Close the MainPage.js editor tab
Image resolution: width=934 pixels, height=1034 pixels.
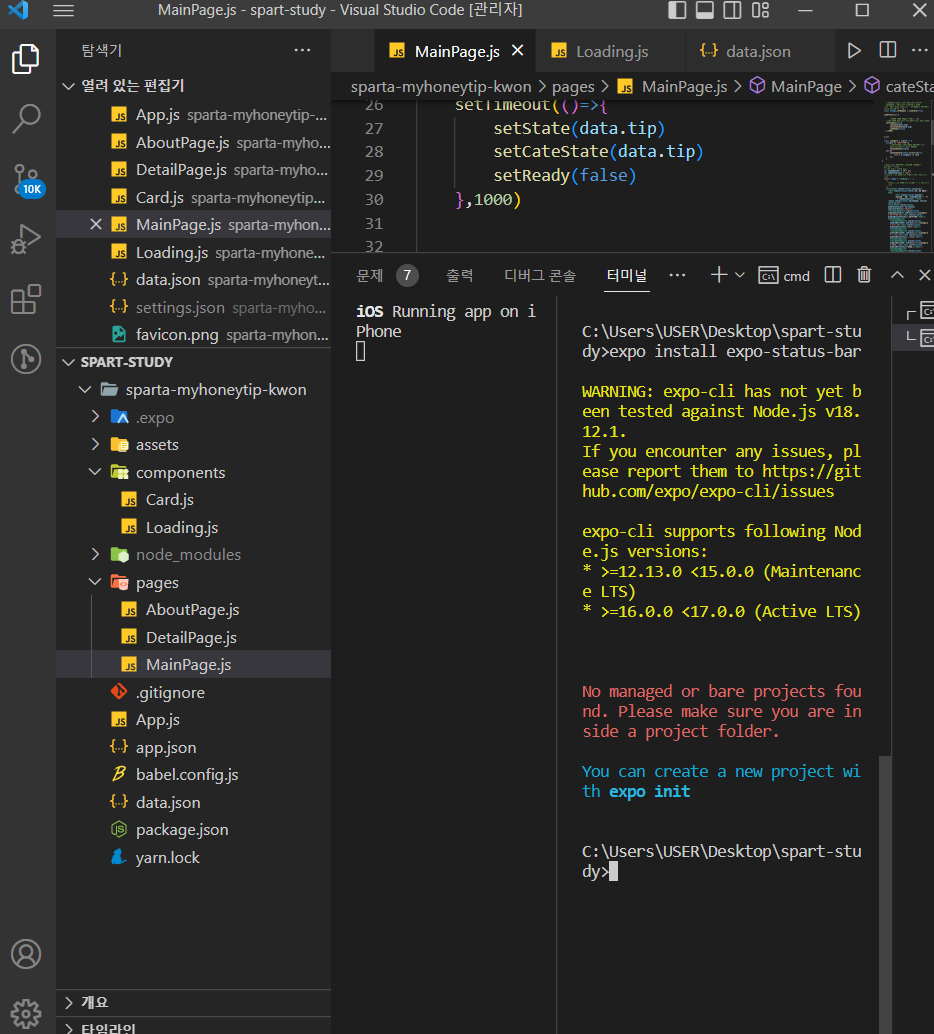[518, 50]
